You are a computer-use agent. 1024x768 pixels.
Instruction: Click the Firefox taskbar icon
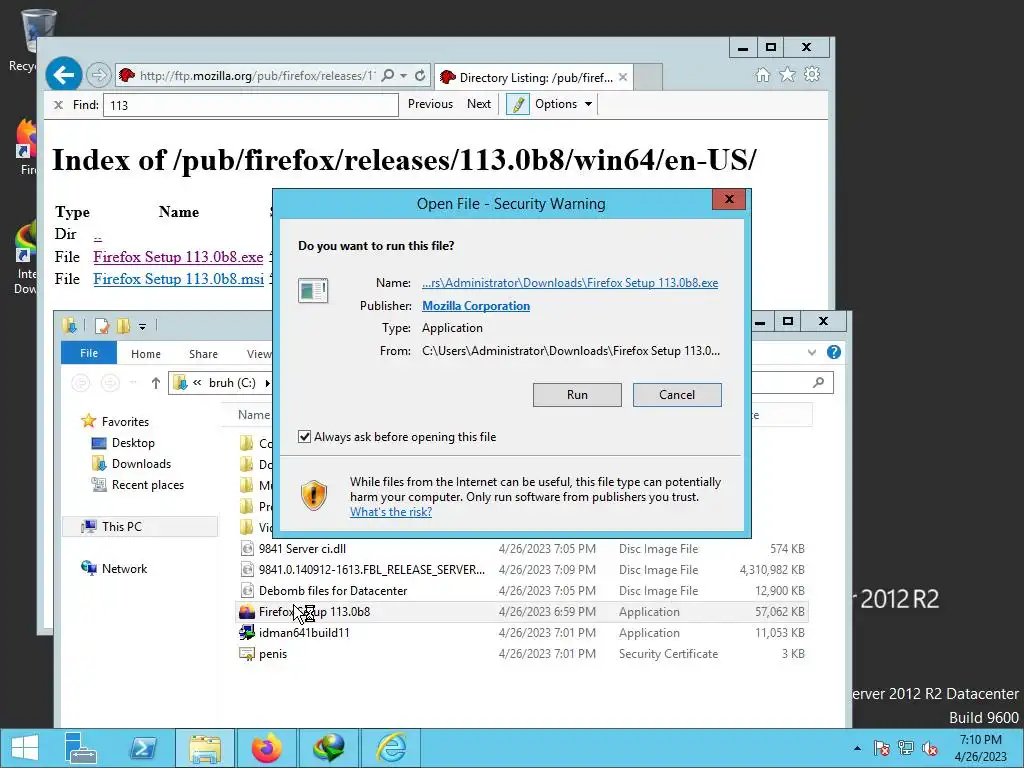click(266, 748)
